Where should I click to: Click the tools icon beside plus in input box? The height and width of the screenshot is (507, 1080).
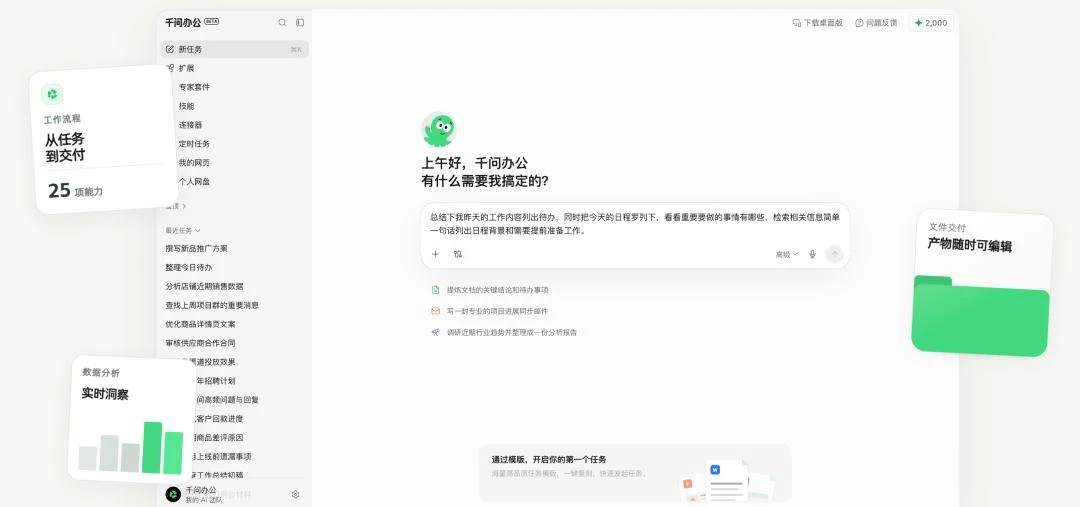click(x=458, y=254)
